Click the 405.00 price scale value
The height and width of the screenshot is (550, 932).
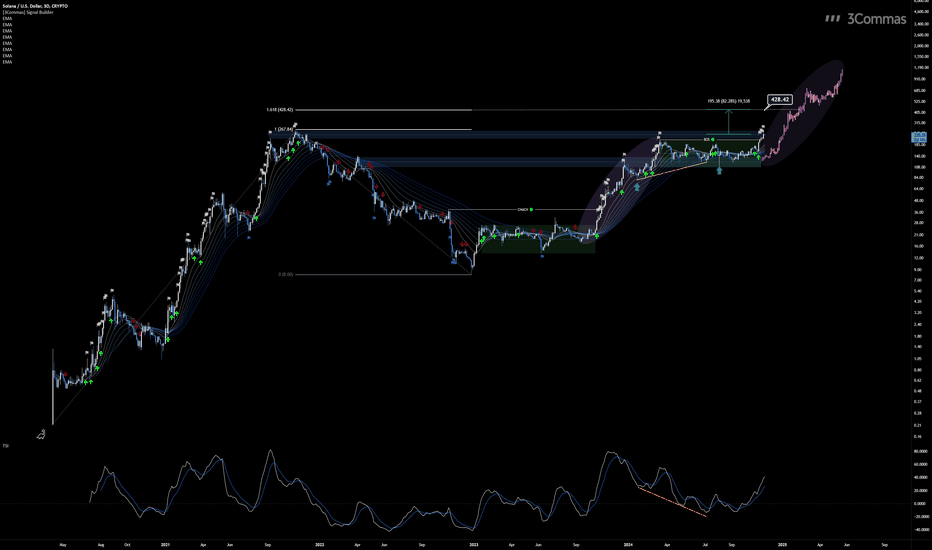tap(920, 112)
